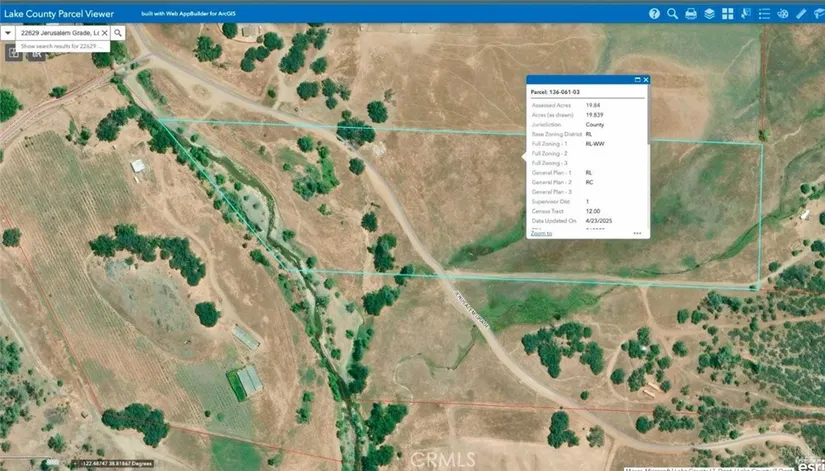
Task: Open the Help widget icon
Action: (x=654, y=14)
